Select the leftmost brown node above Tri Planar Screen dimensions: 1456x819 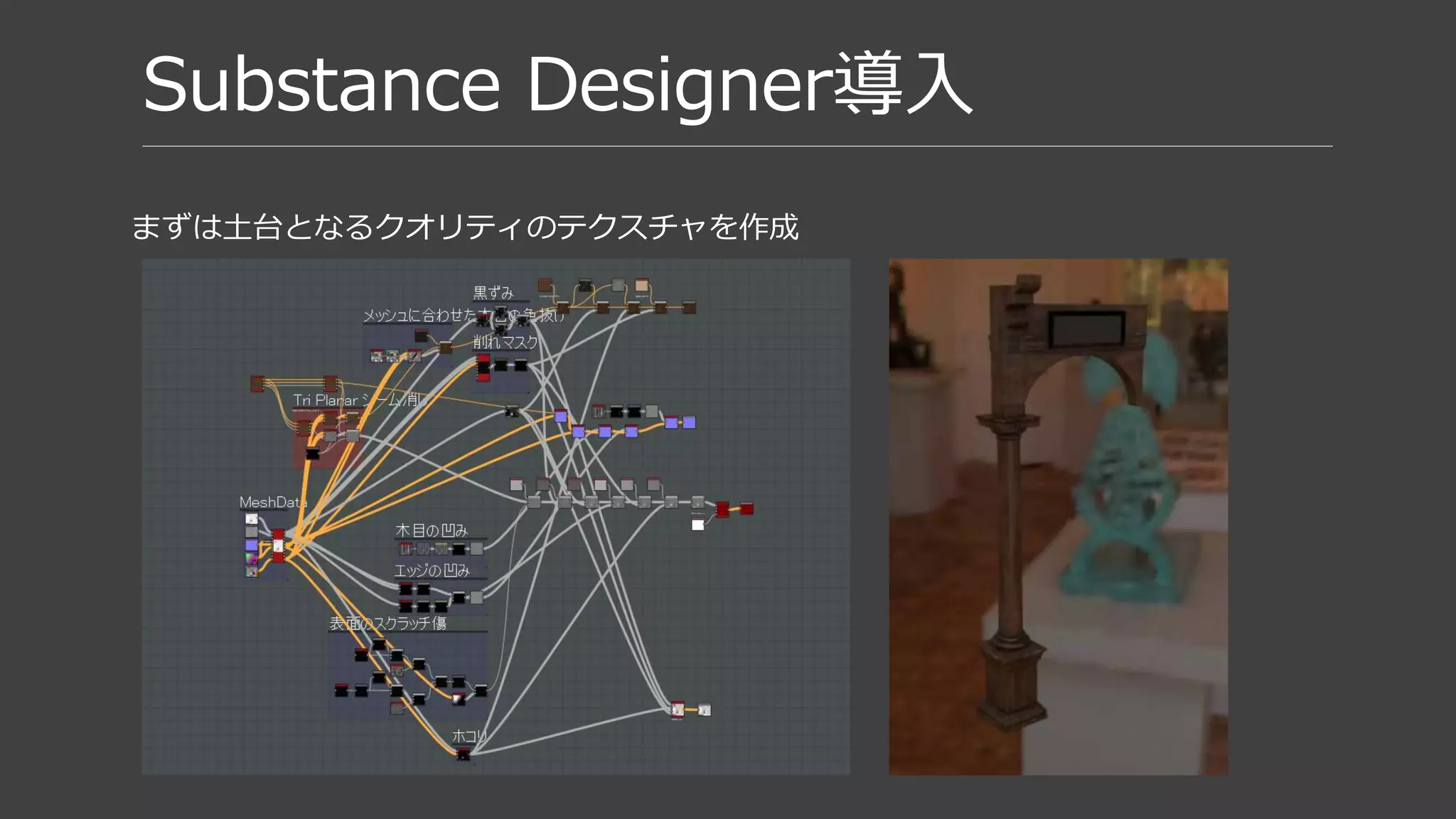point(257,384)
